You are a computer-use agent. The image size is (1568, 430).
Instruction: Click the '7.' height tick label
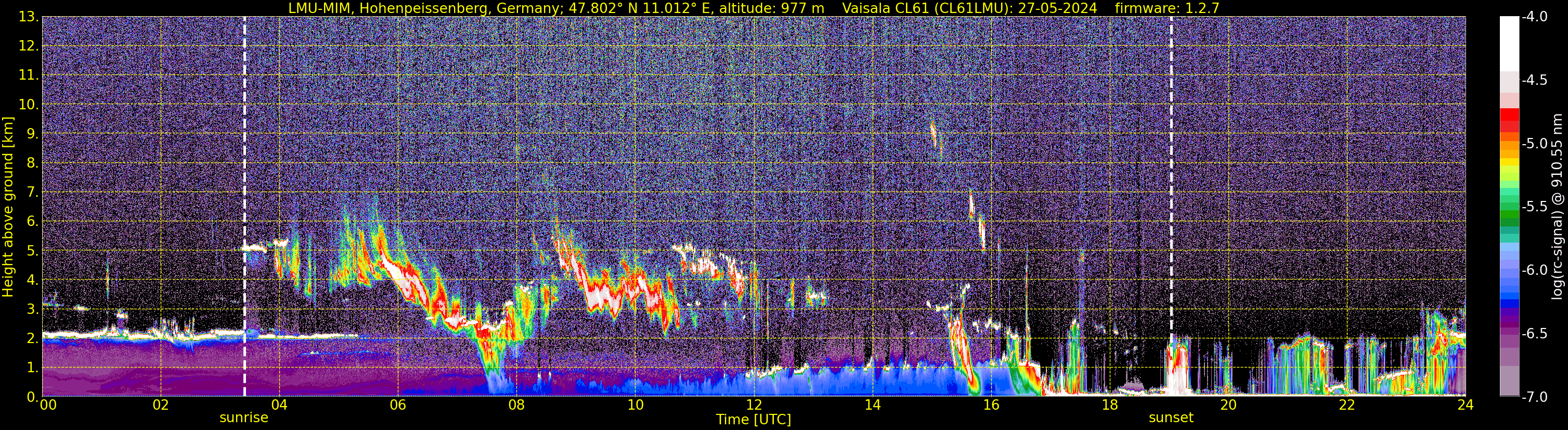coord(32,193)
